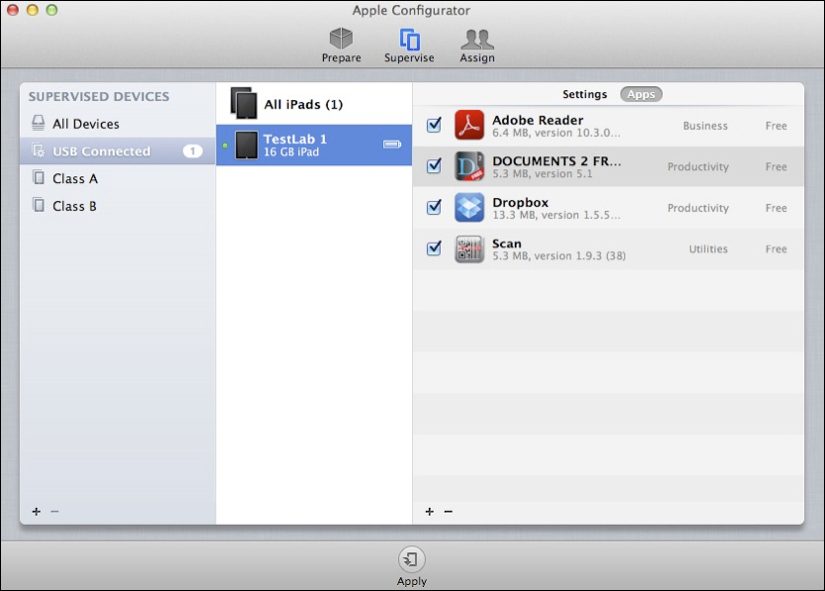This screenshot has height=591, width=825.
Task: Click the Productivity category for Dropbox
Action: coord(698,208)
